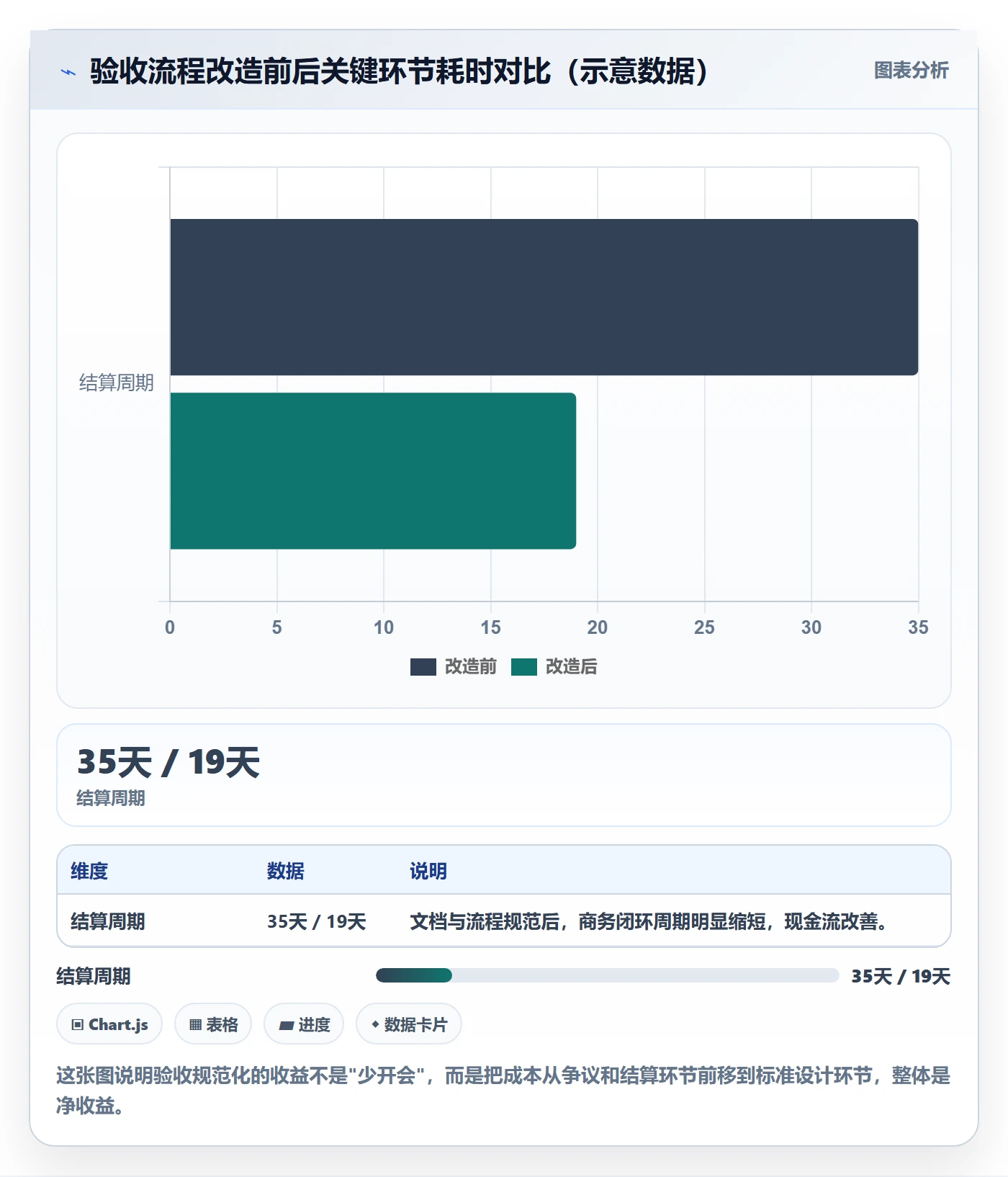Select the 数据卡片 tag chip
The width and height of the screenshot is (1008, 1177).
tap(409, 1024)
